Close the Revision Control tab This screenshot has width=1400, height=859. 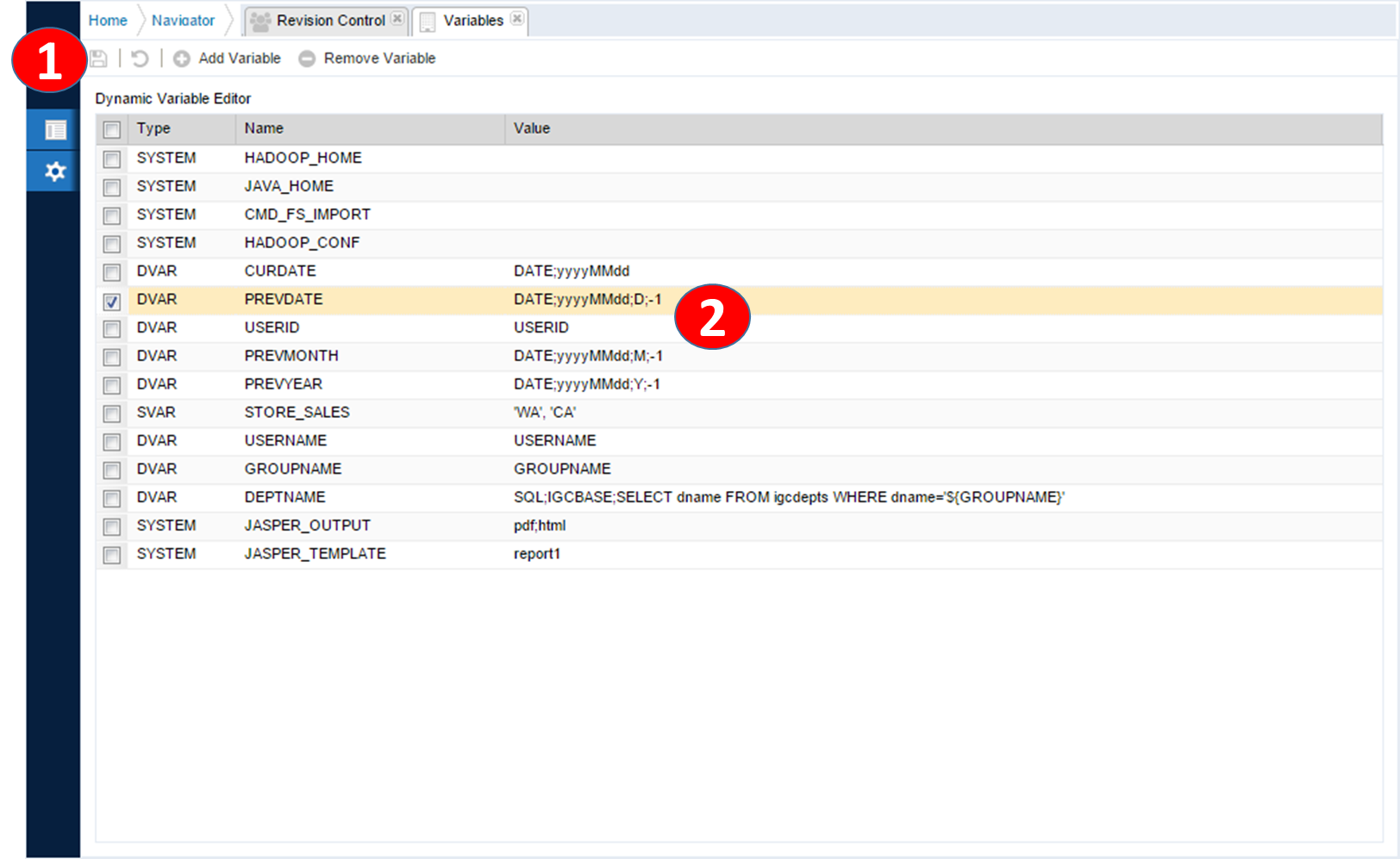(397, 19)
